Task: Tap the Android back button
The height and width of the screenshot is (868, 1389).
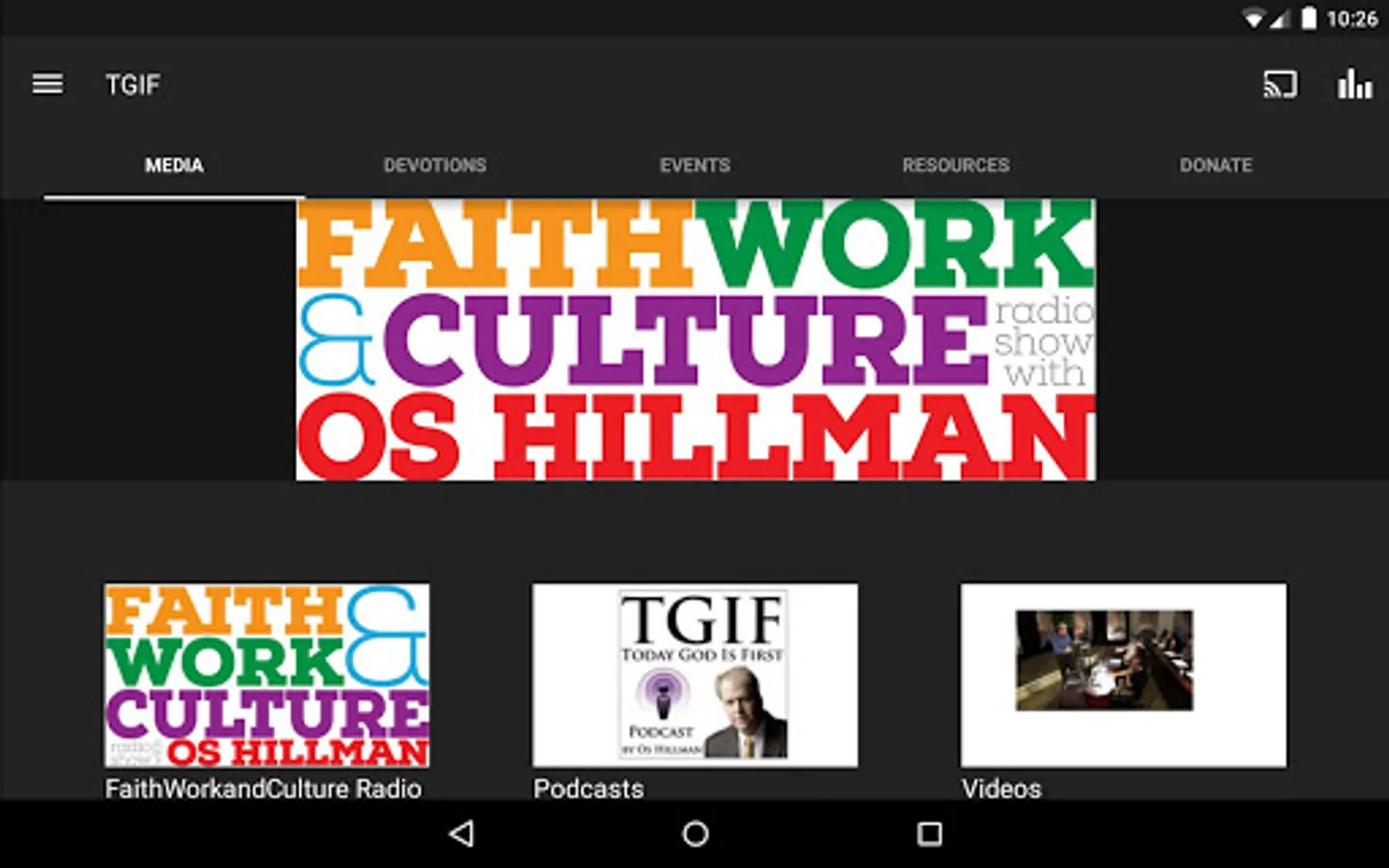Action: pyautogui.click(x=462, y=833)
